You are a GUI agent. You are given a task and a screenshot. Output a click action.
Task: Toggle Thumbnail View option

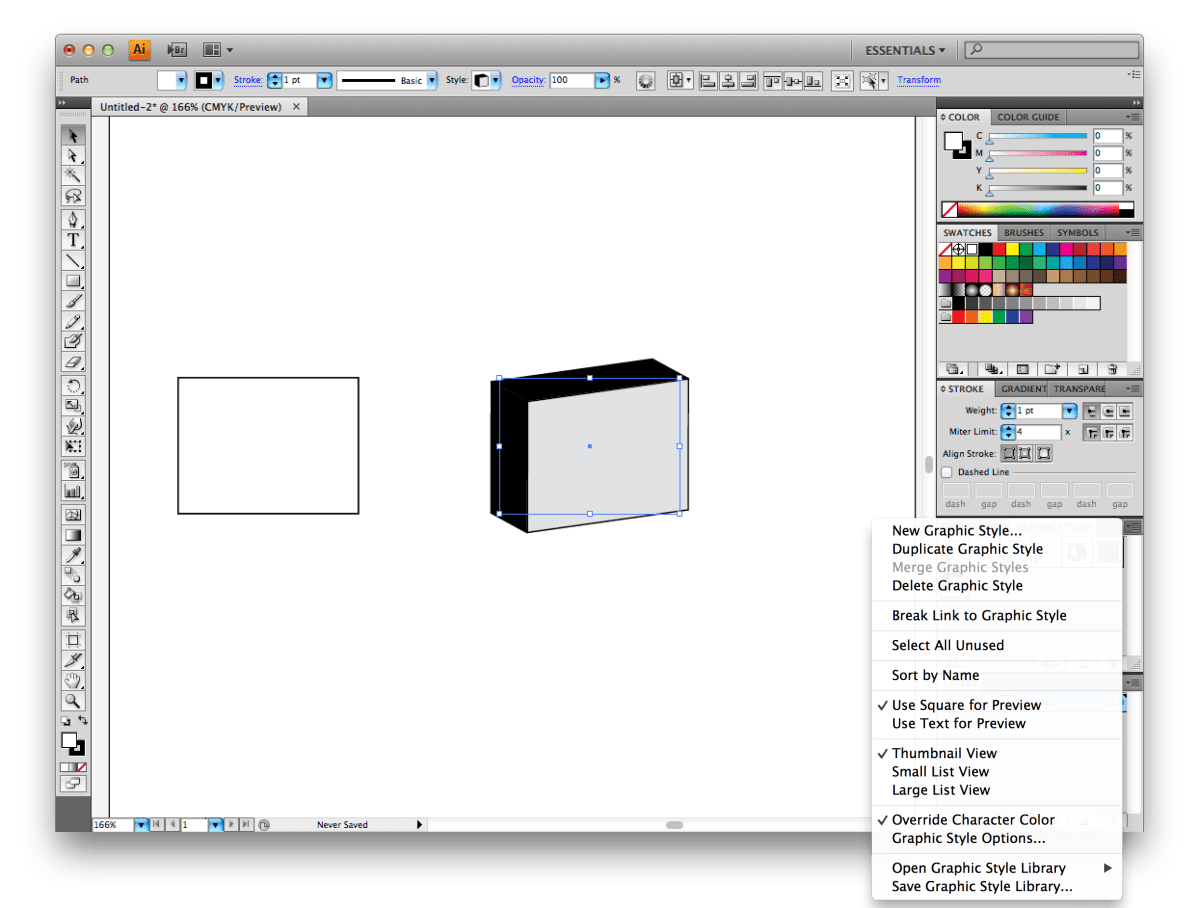pyautogui.click(x=944, y=753)
